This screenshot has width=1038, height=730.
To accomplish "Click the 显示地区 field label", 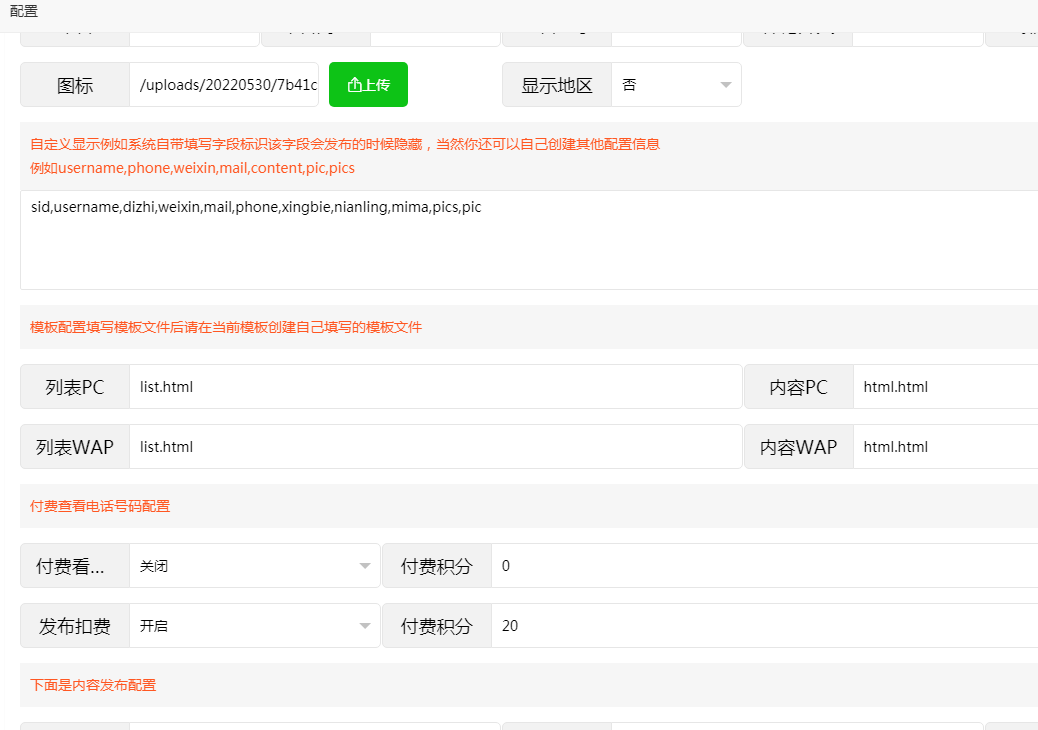I will click(557, 85).
